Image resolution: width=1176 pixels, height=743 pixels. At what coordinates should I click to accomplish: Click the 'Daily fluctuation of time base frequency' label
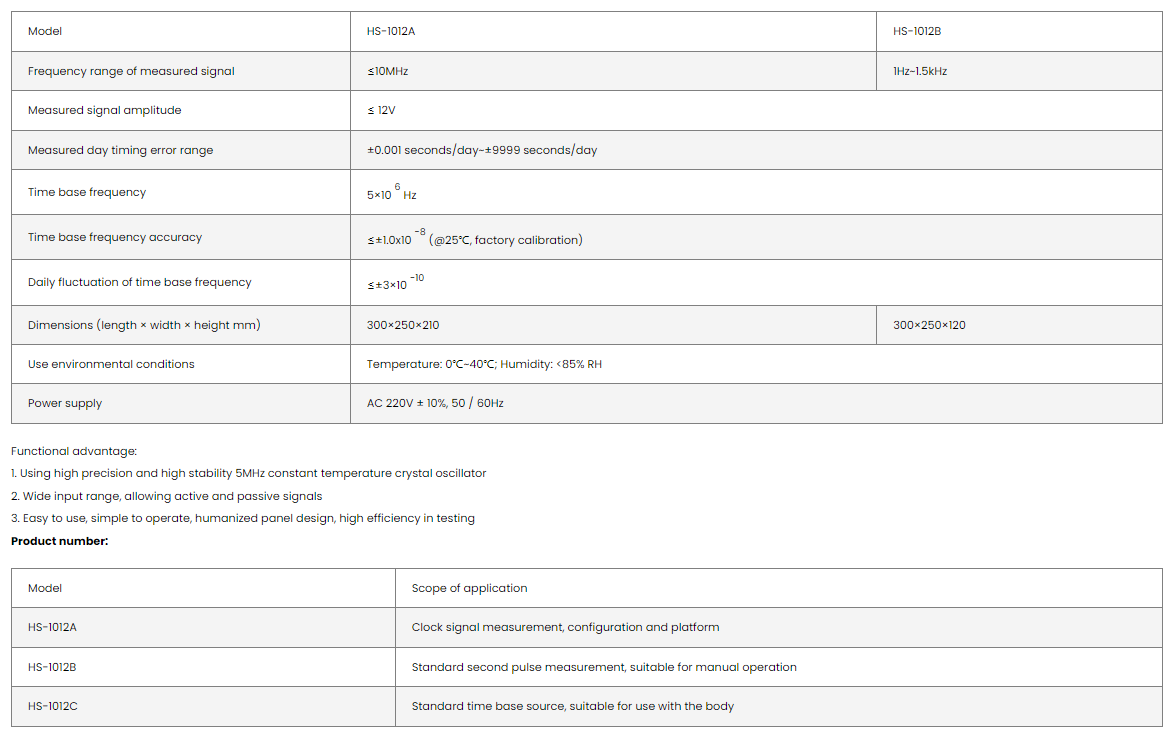(140, 282)
